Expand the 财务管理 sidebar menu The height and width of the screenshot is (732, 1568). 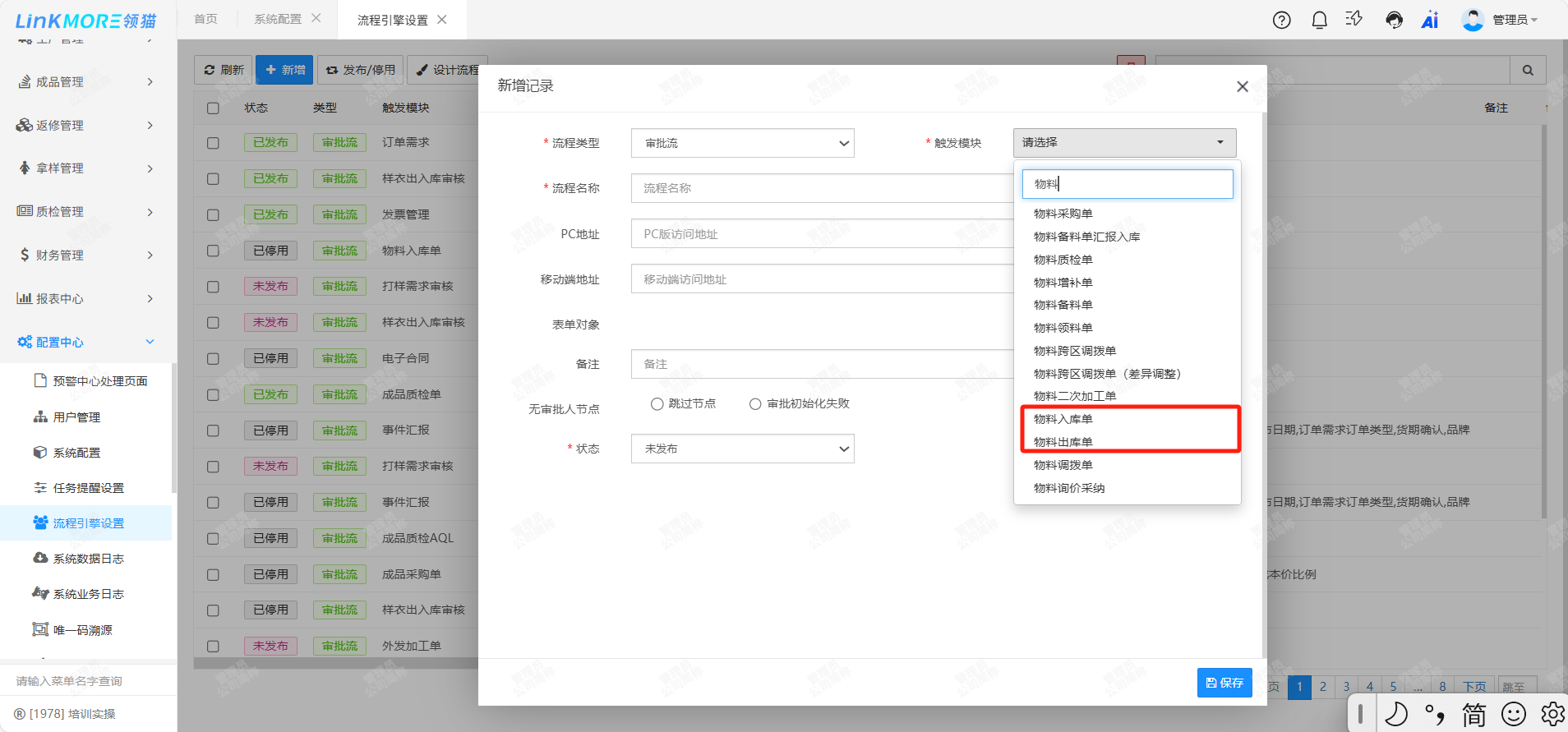click(86, 256)
